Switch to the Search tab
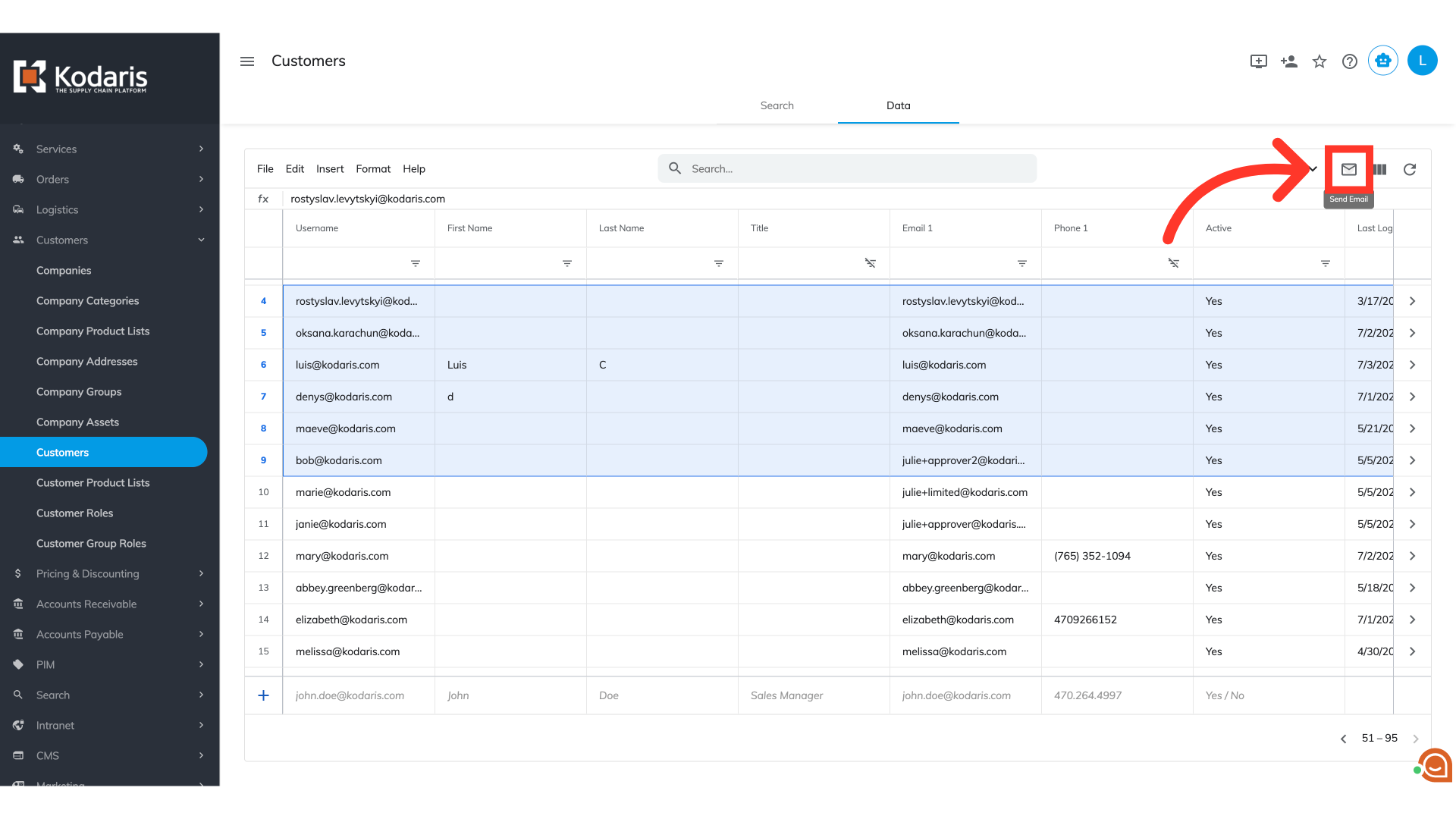 [777, 105]
